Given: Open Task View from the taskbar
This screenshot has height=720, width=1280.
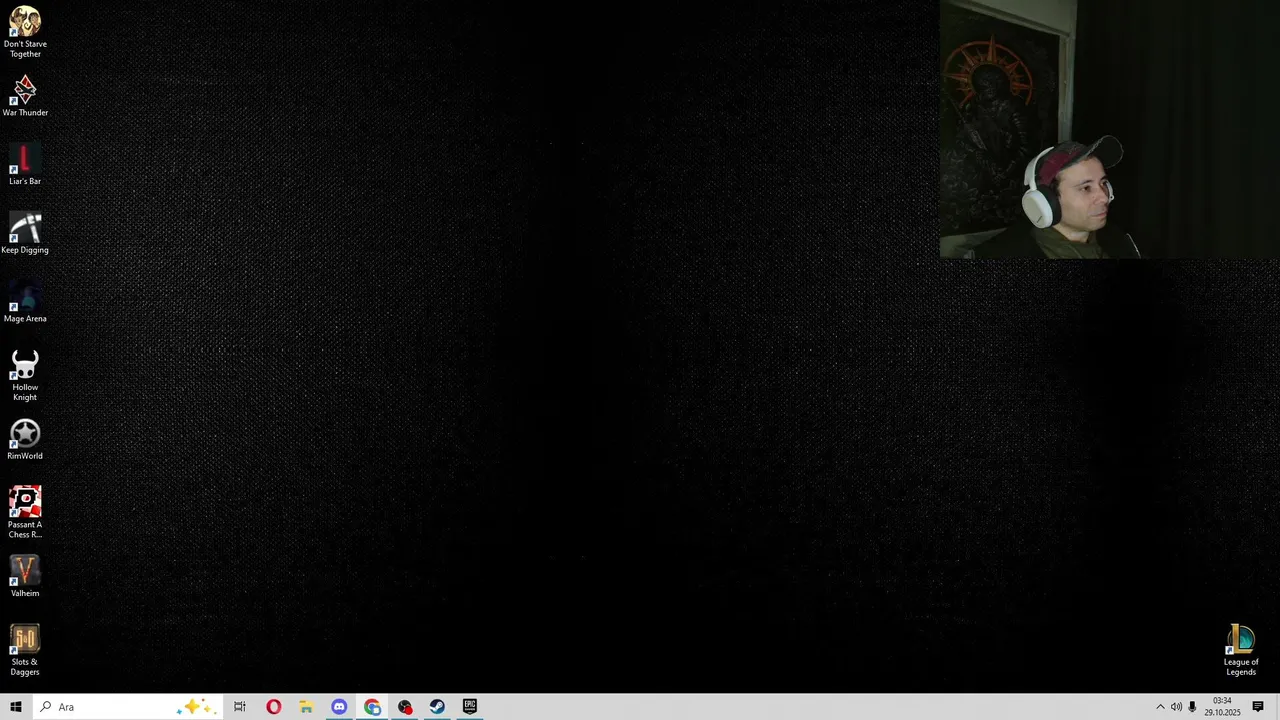Looking at the screenshot, I should tap(240, 707).
